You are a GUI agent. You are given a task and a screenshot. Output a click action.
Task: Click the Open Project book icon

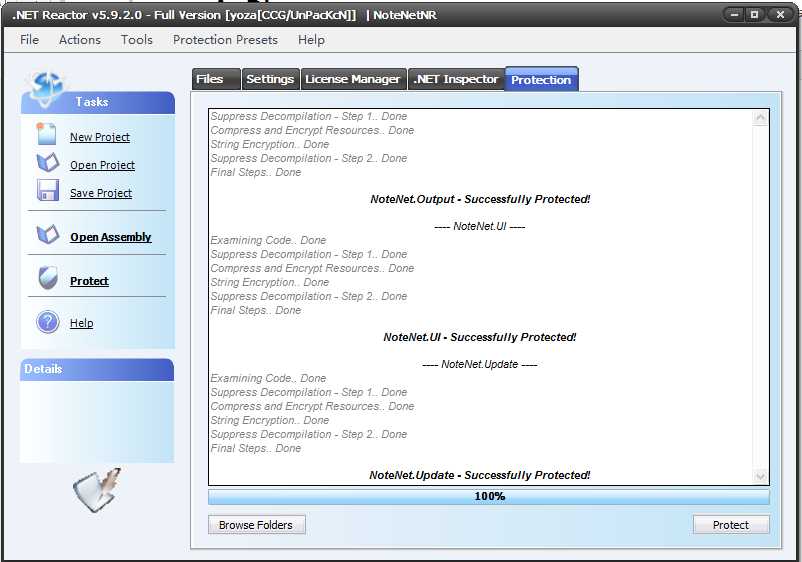pyautogui.click(x=48, y=163)
